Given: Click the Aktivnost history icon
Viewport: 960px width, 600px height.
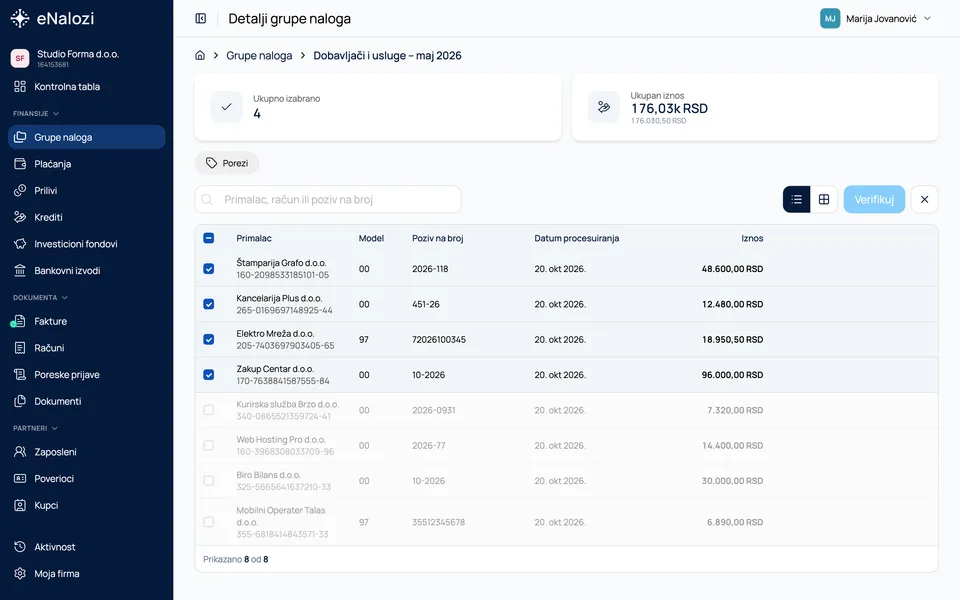Looking at the screenshot, I should point(20,547).
